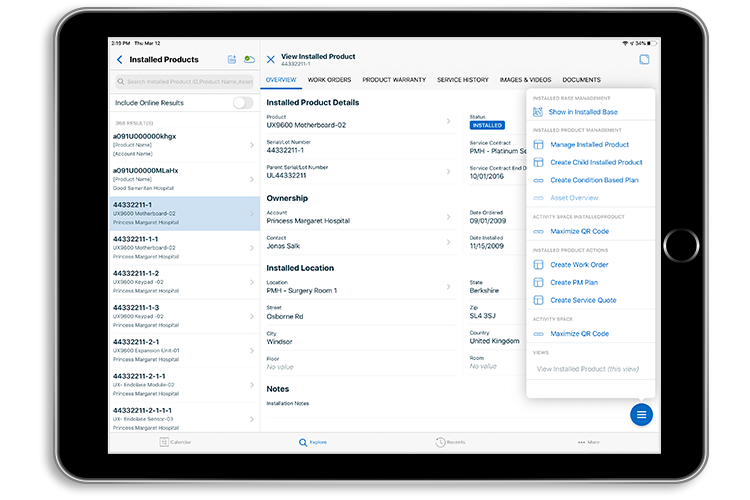Select Show in Installed Base action
This screenshot has width=750, height=500.
pos(583,112)
